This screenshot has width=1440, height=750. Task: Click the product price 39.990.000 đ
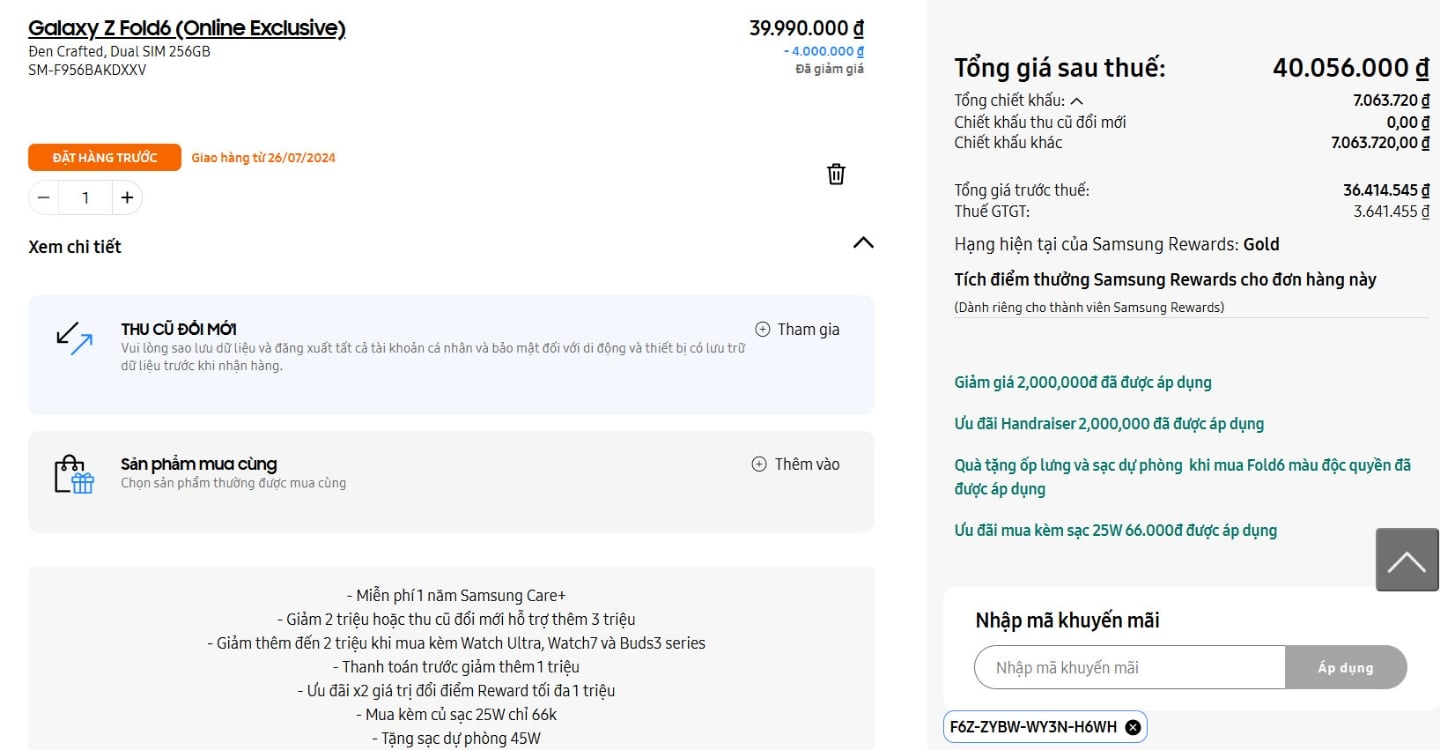click(806, 29)
